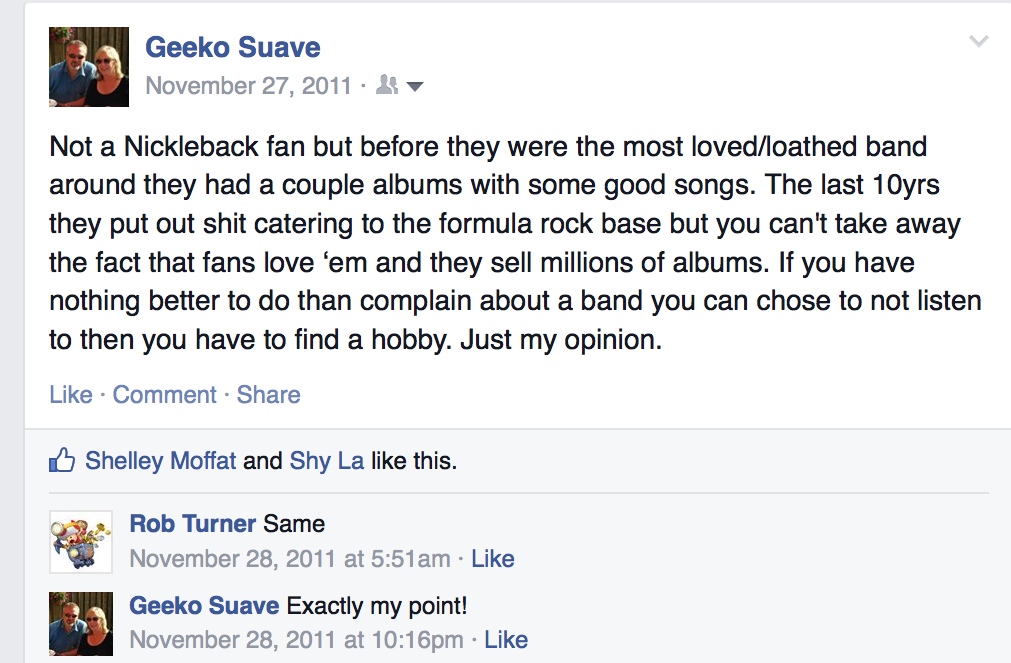
Task: Like the "Exactly my point!" comment
Action: 505,639
